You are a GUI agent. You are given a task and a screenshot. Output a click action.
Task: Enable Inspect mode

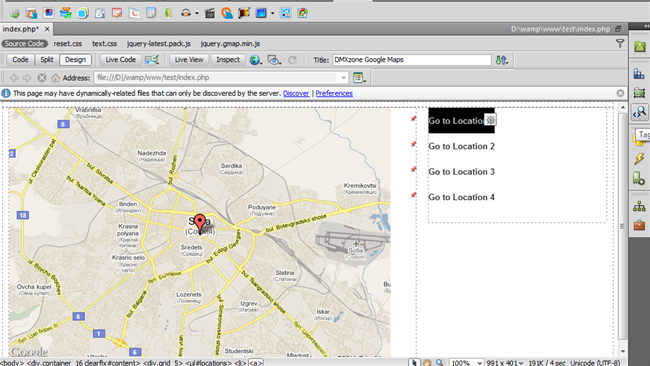[228, 60]
